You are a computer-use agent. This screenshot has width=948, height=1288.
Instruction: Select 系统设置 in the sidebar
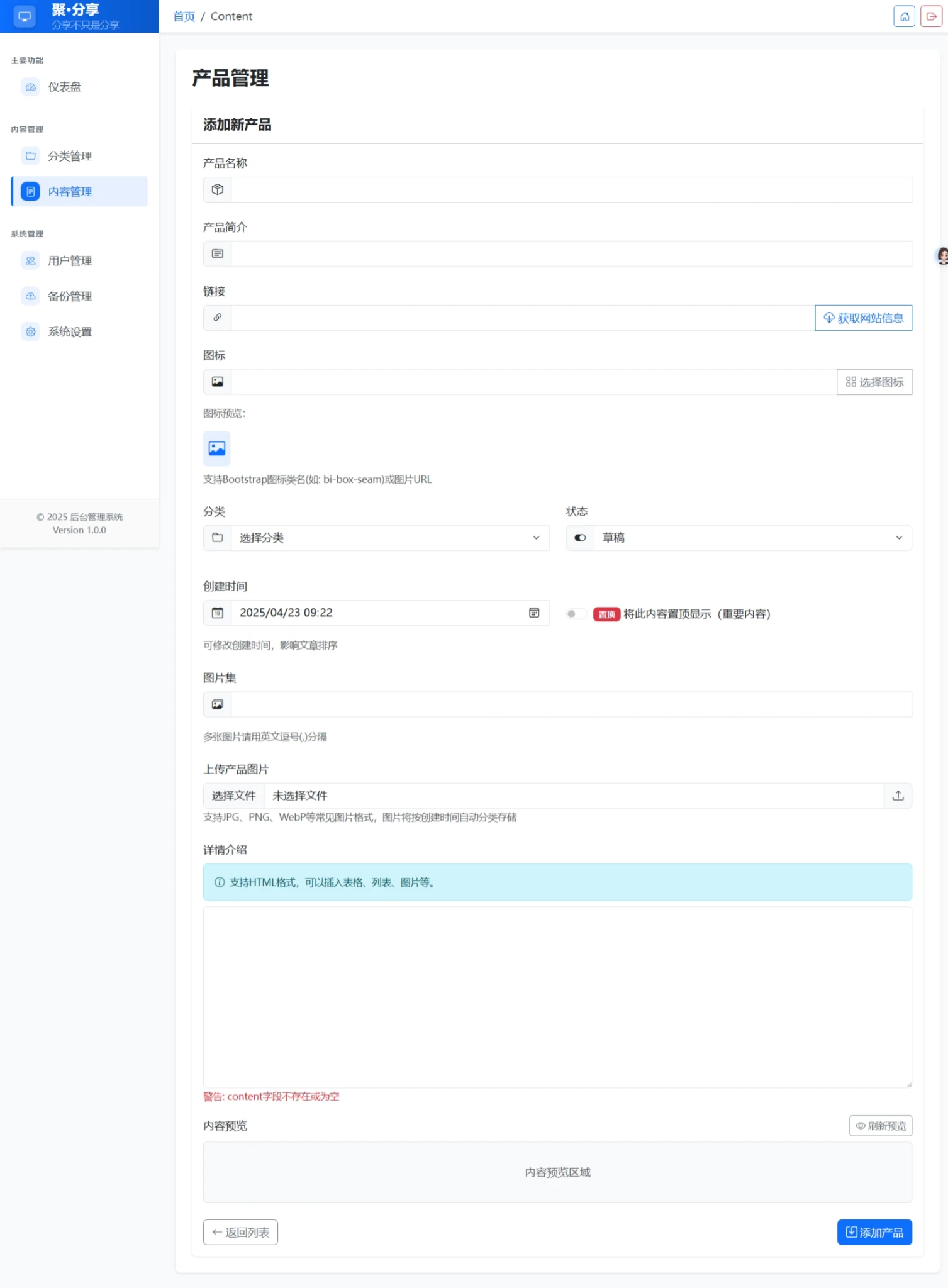[70, 331]
